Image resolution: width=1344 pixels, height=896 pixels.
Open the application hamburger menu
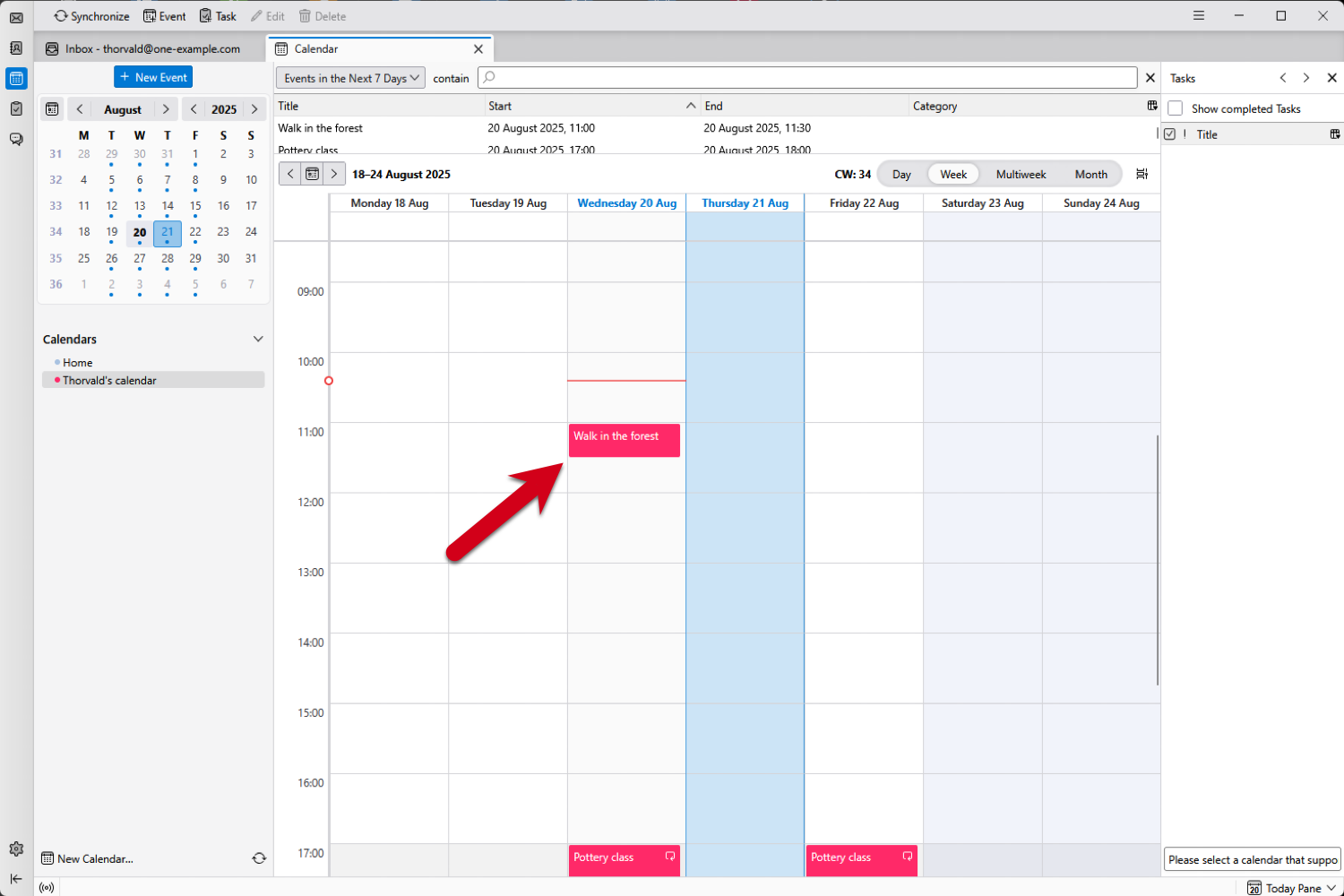click(x=1198, y=15)
